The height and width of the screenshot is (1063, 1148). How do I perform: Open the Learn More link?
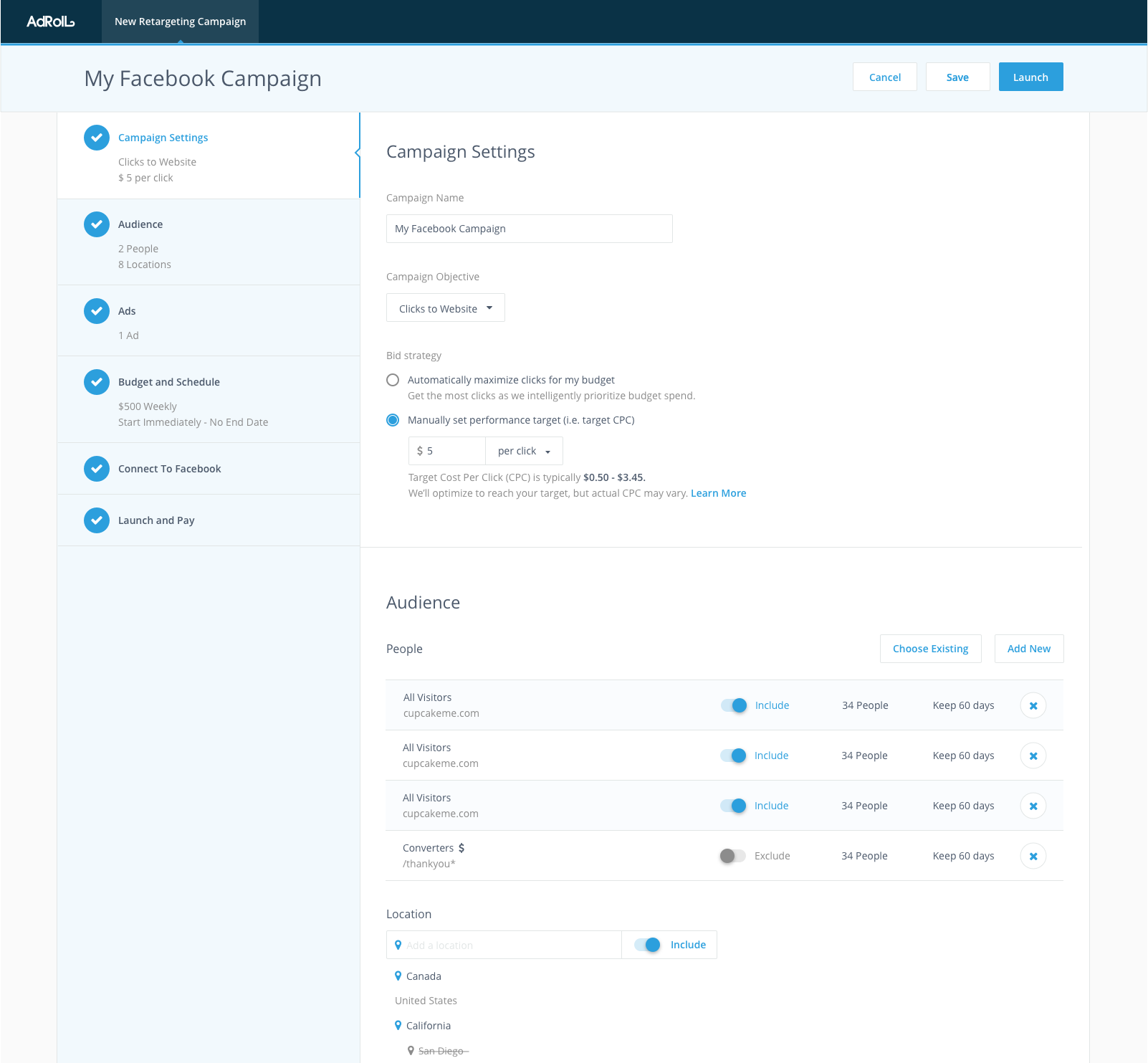pos(718,493)
